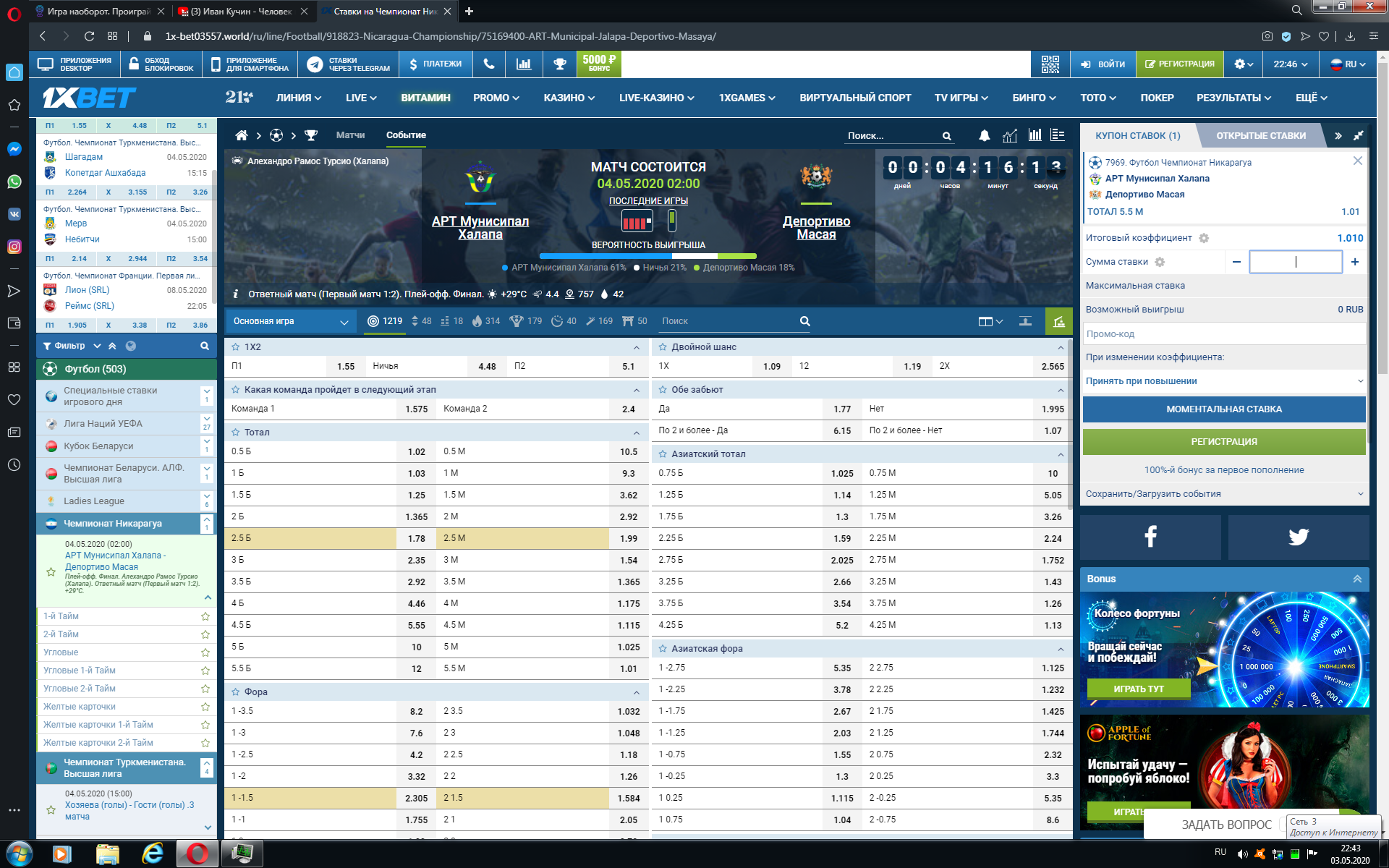Viewport: 1389px width, 868px height.
Task: Open ПОКЕР in main navigation
Action: [x=1157, y=98]
